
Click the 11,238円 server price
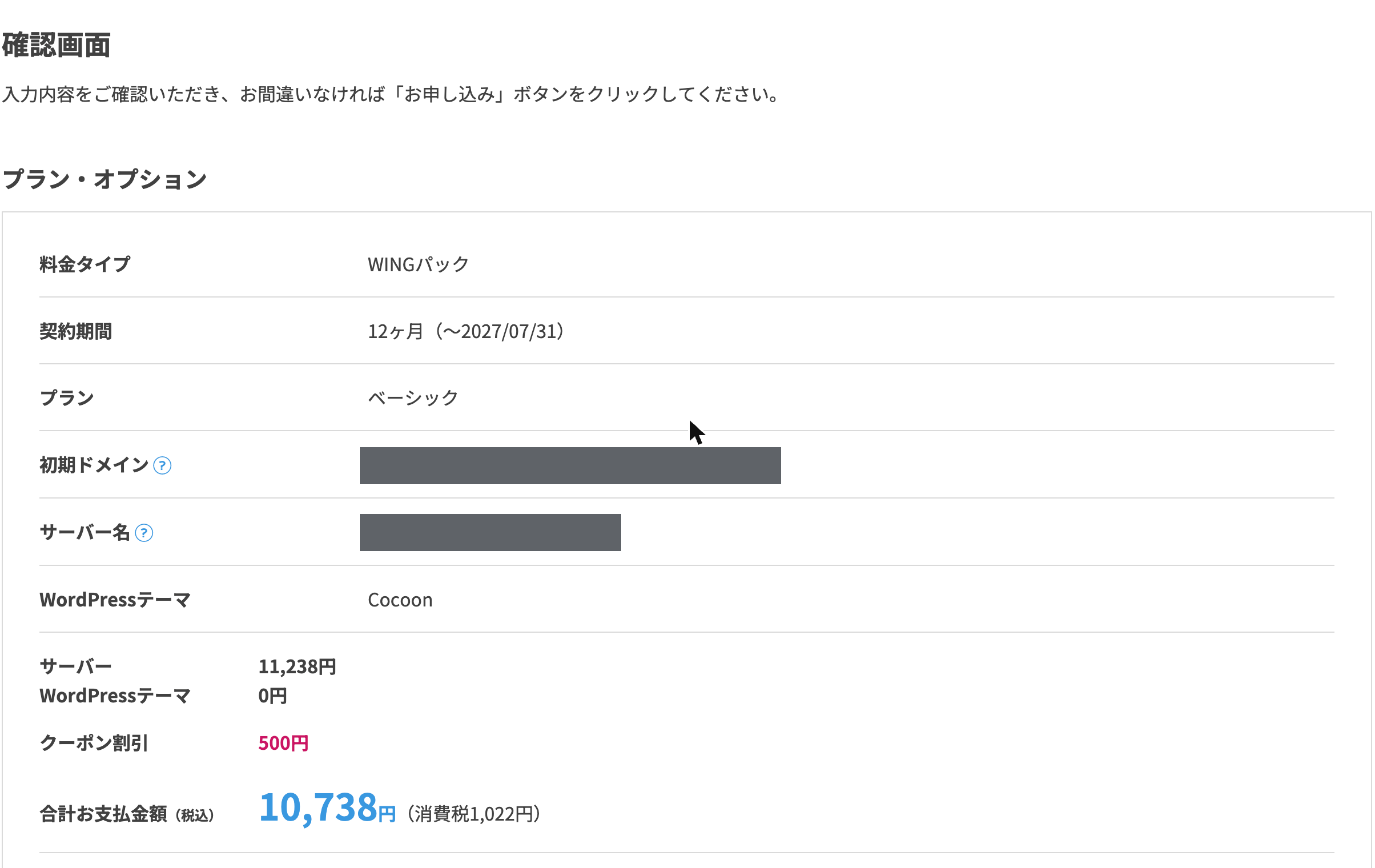[x=297, y=667]
